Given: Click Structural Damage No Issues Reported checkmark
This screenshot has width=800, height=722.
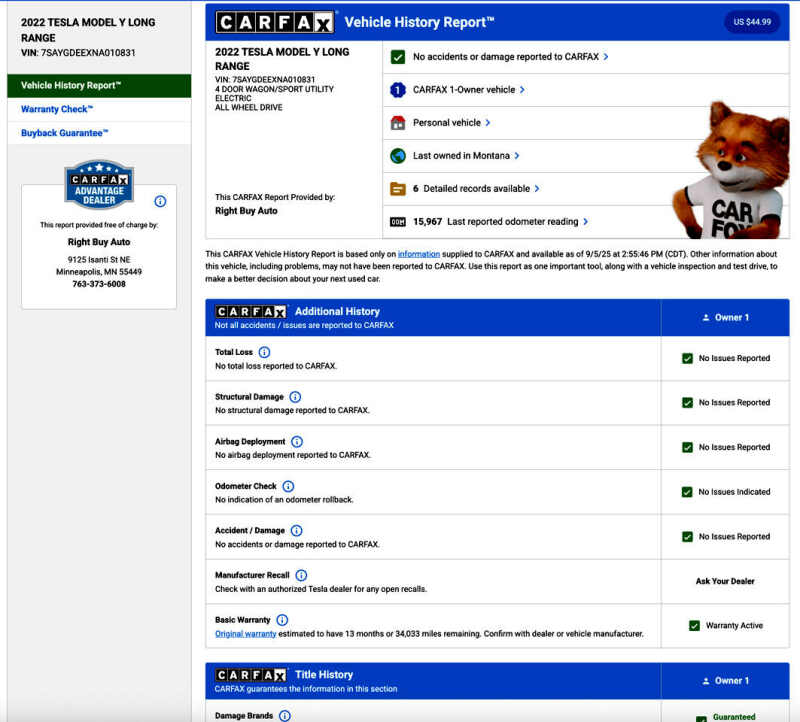Looking at the screenshot, I should pyautogui.click(x=687, y=403).
